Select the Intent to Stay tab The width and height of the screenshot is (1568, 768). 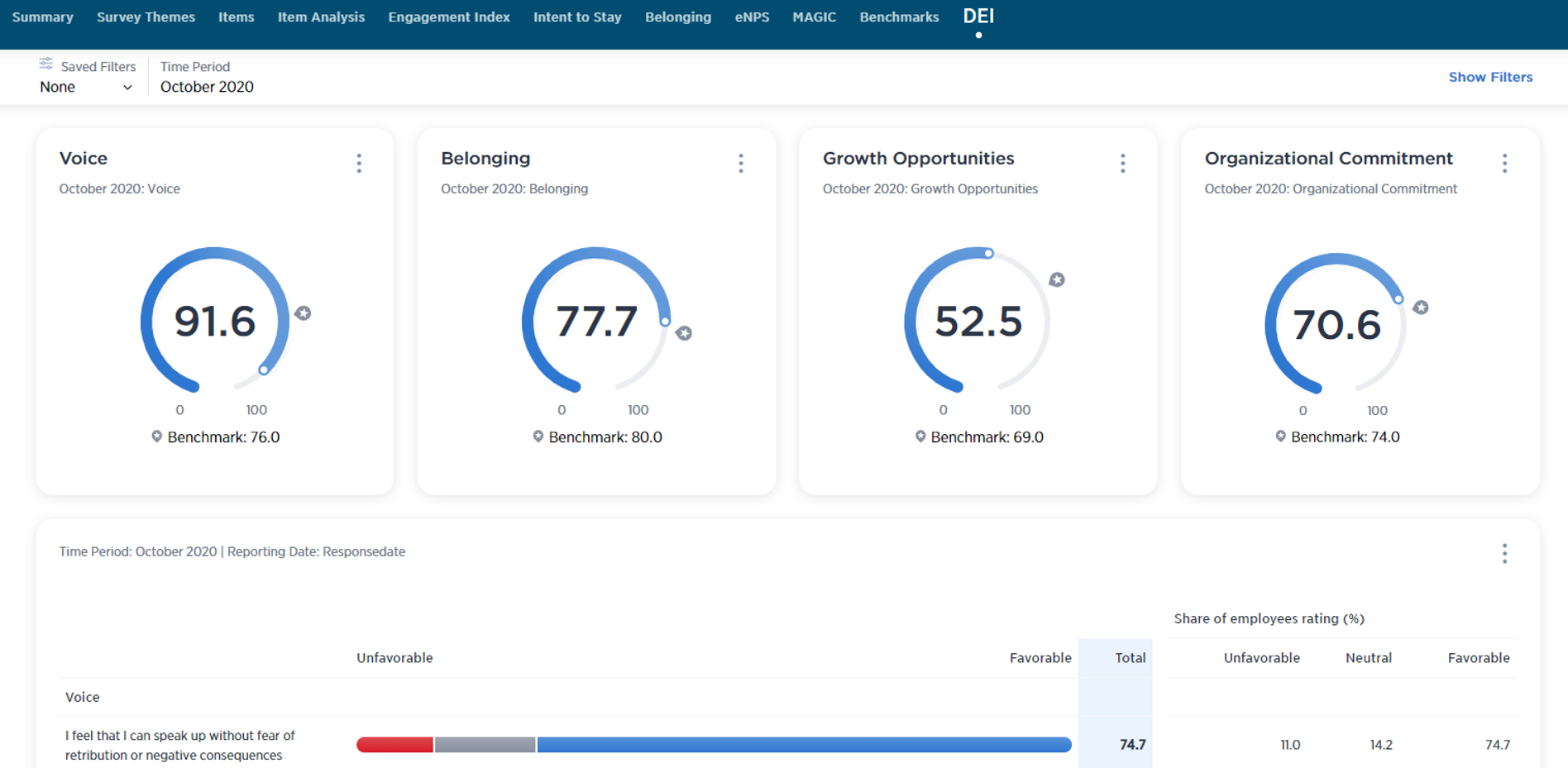(x=577, y=17)
